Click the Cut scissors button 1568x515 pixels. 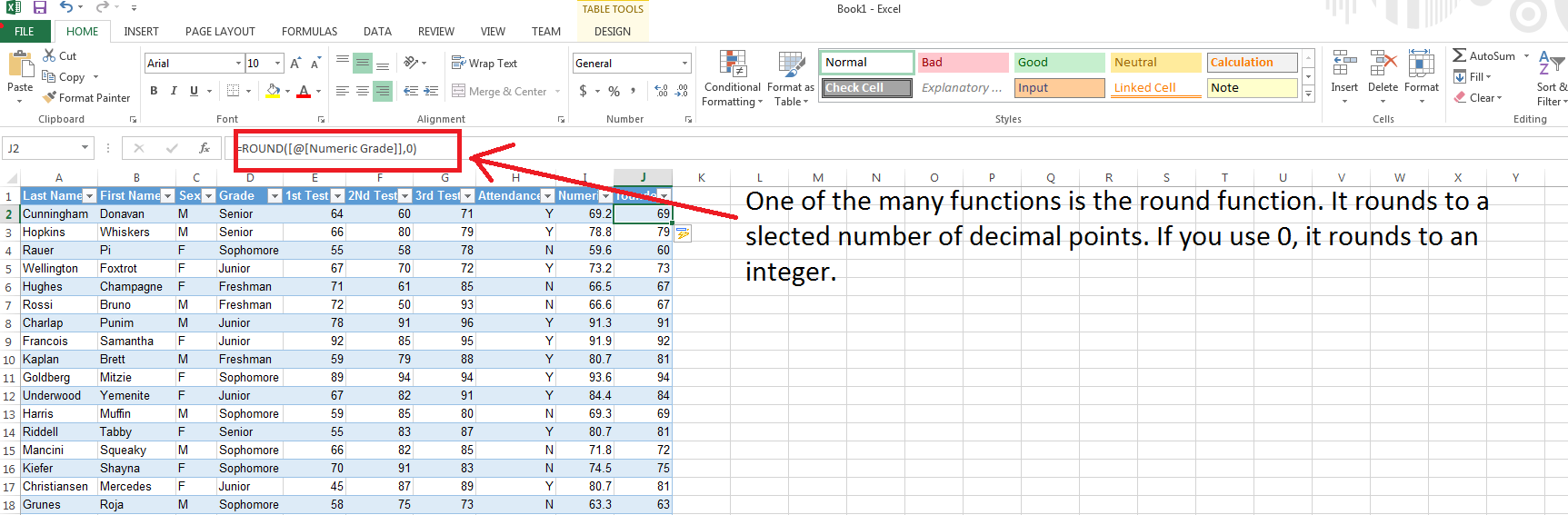point(60,55)
